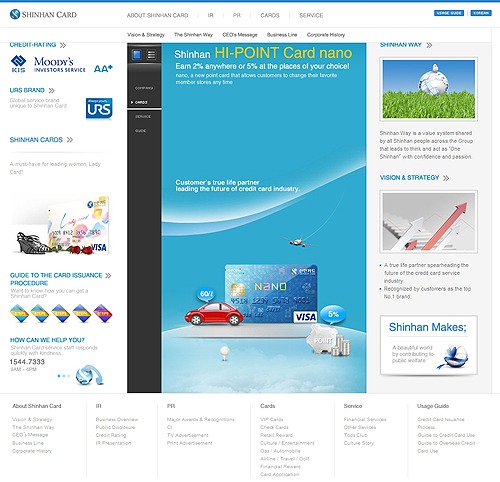
Task: Open the Vision & Strategy arrows image
Action: (428, 222)
